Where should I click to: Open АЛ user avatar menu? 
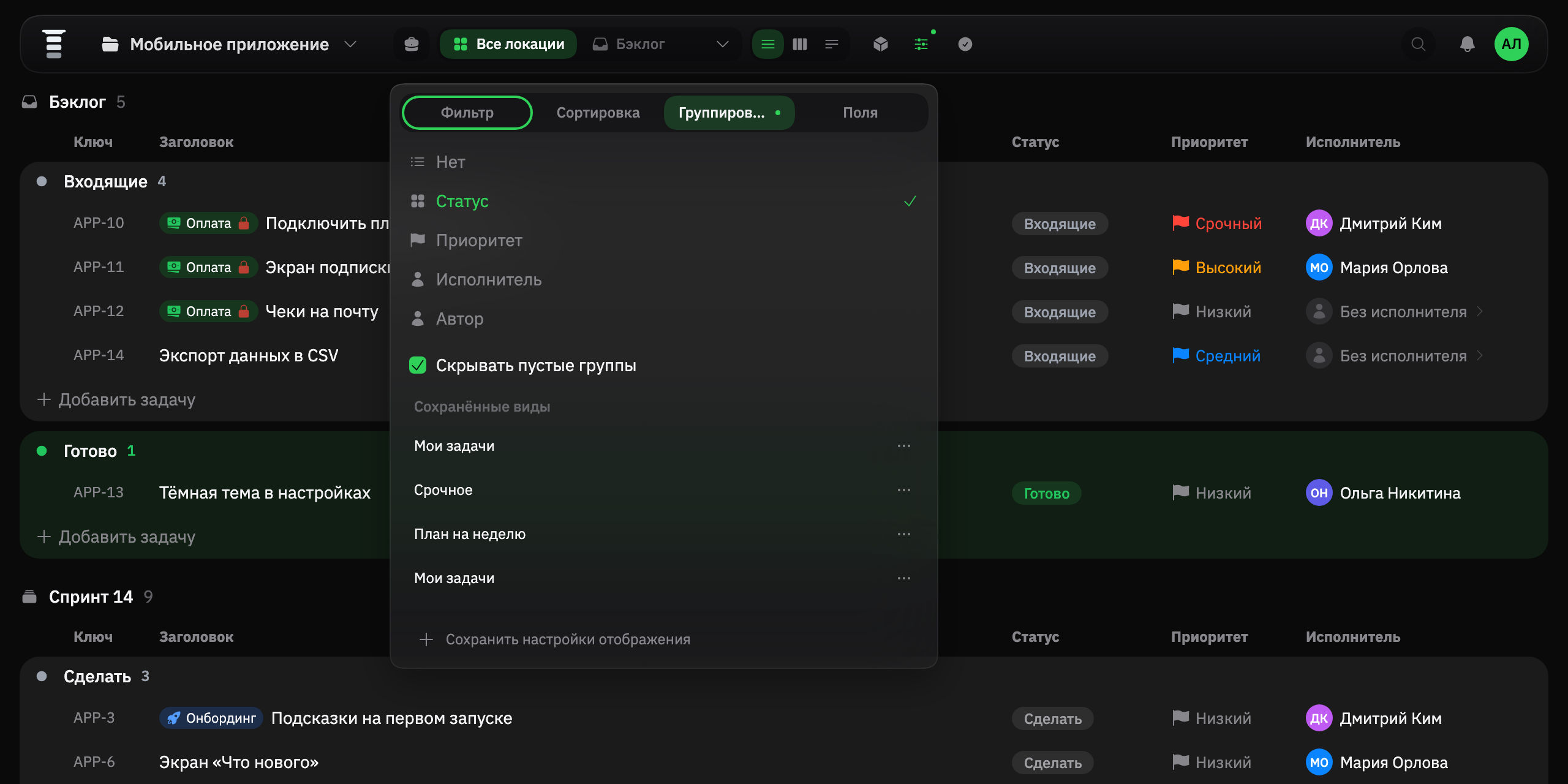pos(1512,44)
